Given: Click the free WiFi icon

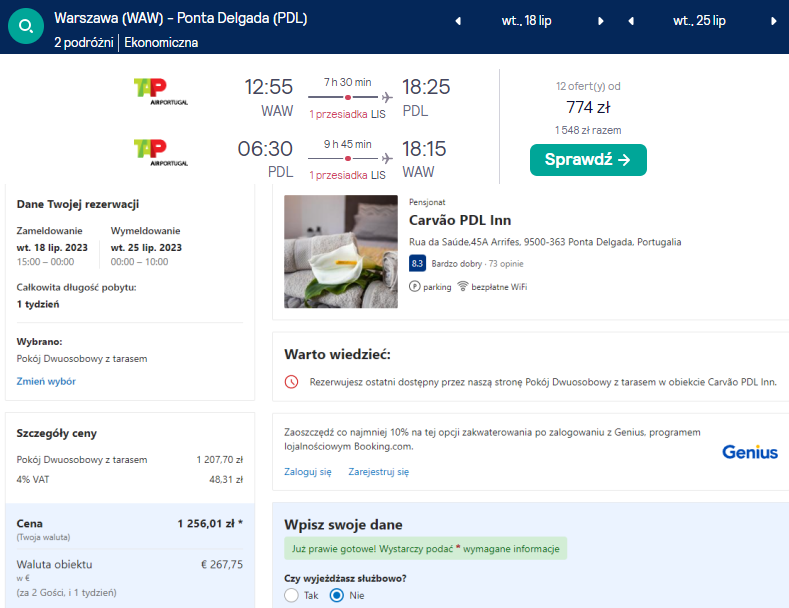Looking at the screenshot, I should (x=463, y=287).
